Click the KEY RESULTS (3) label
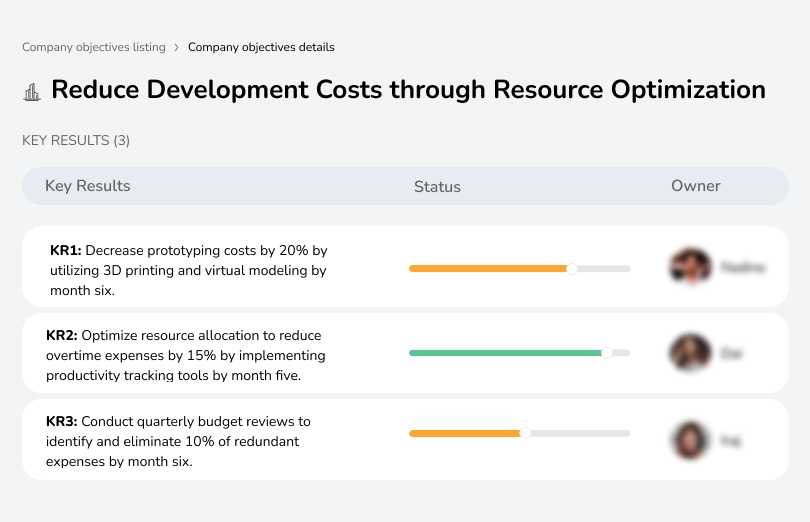The width and height of the screenshot is (810, 522). click(x=76, y=141)
